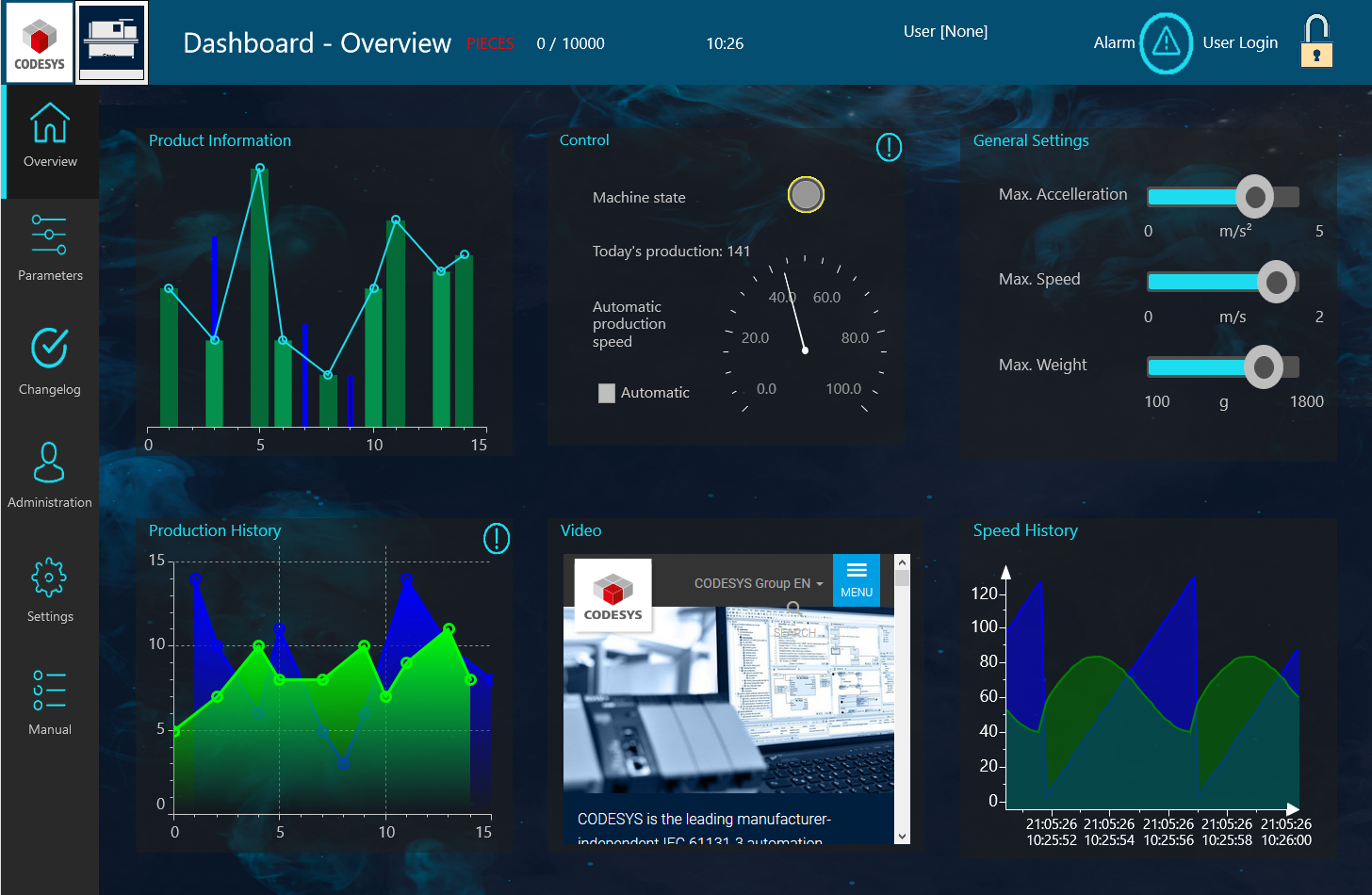Click the Max. Accelleration slider handle
The image size is (1372, 895).
click(1254, 197)
